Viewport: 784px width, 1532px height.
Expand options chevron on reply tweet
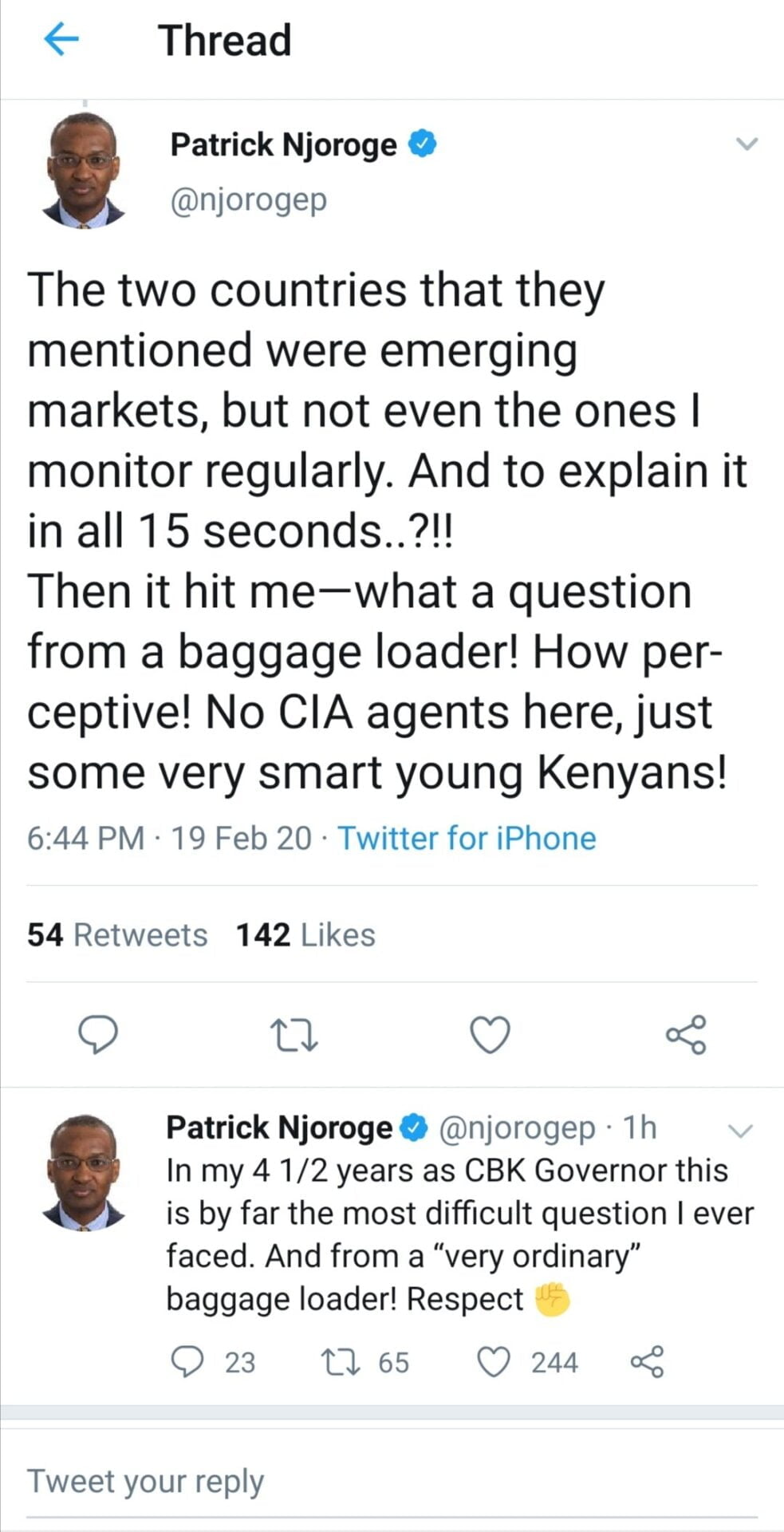tap(741, 1130)
